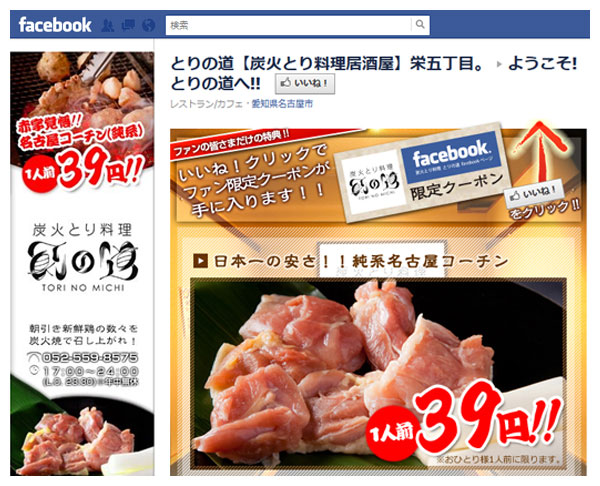
Task: Click the arrow before ようこそ! heading
Action: pos(498,64)
